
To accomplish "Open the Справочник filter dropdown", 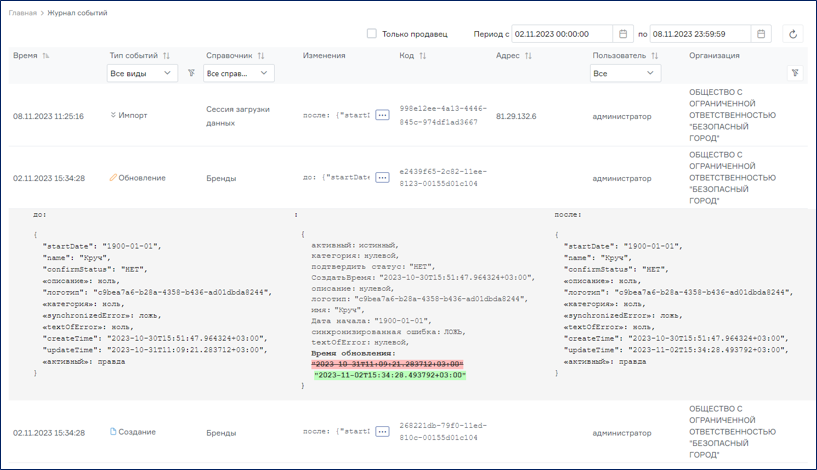I will (x=238, y=73).
